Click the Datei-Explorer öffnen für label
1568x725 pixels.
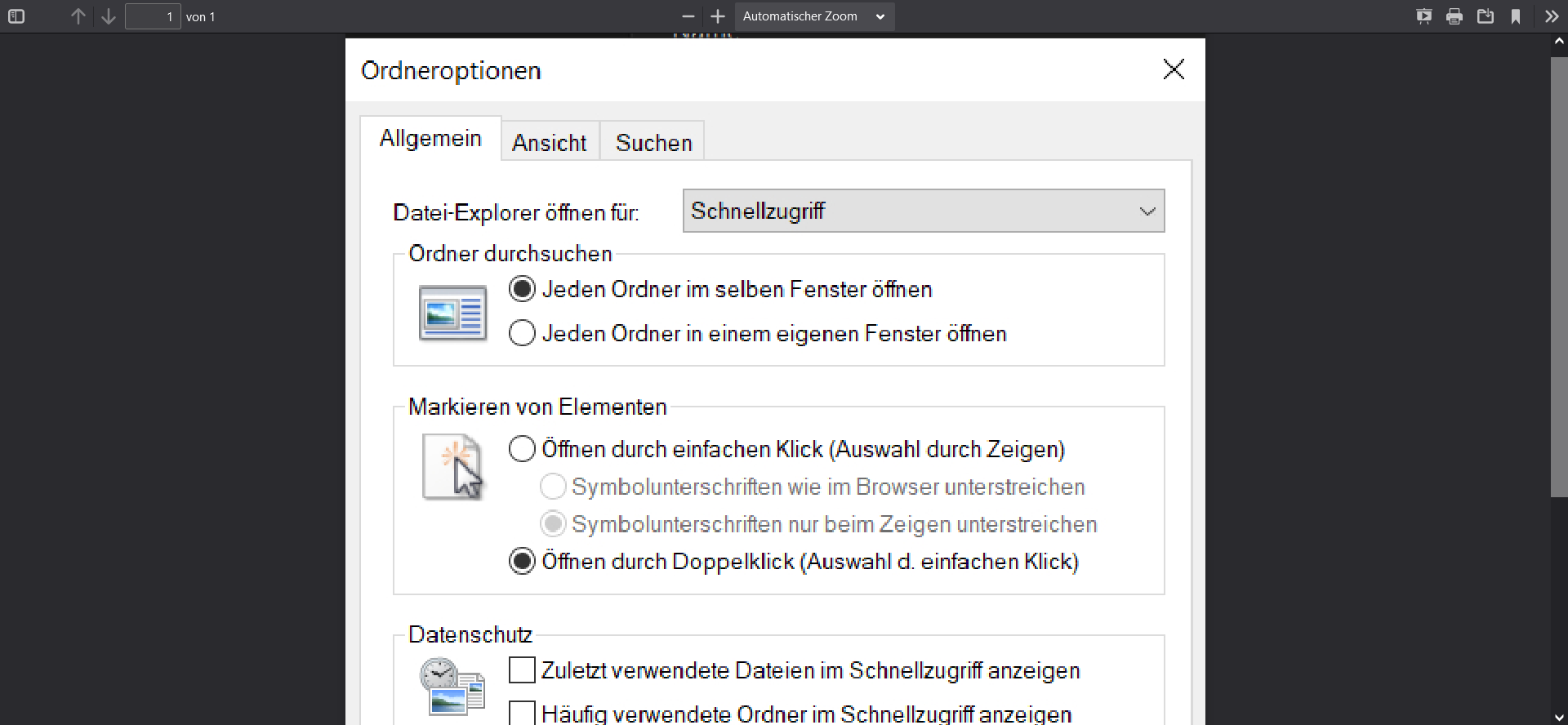click(516, 212)
